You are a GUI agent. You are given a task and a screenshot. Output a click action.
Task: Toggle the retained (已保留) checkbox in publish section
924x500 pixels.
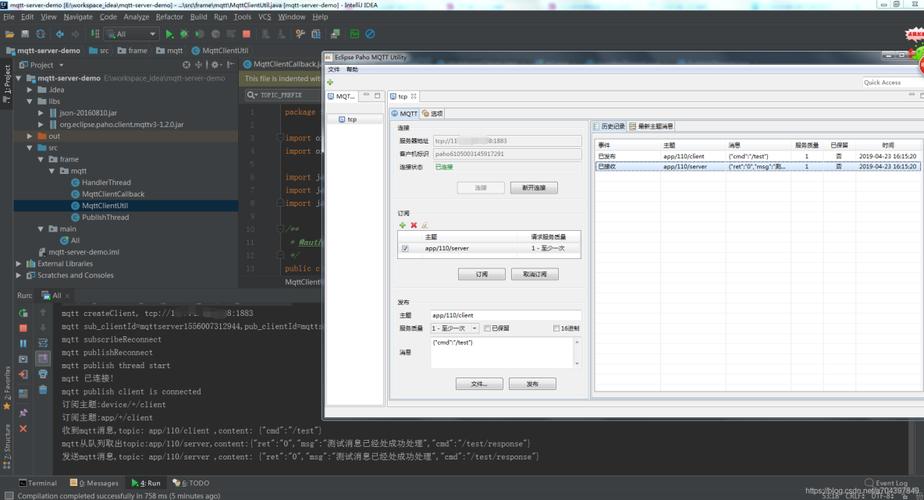pyautogui.click(x=487, y=328)
